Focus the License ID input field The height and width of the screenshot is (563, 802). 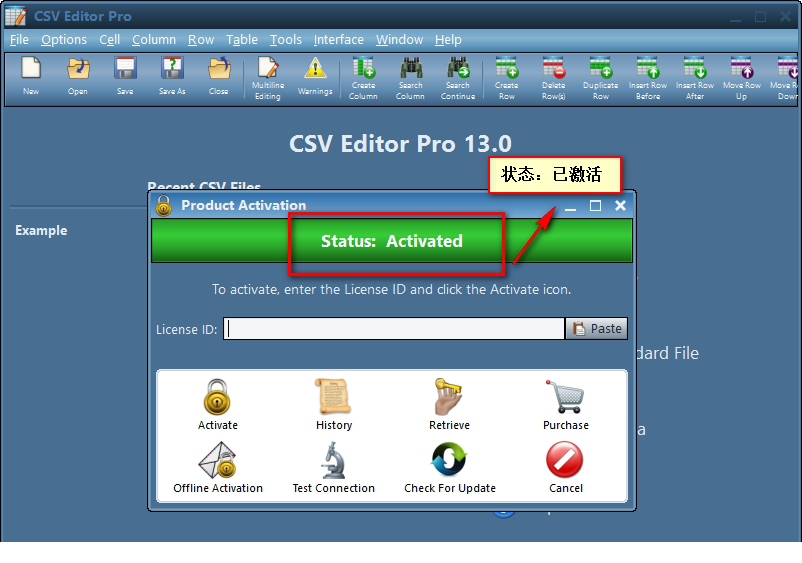394,328
